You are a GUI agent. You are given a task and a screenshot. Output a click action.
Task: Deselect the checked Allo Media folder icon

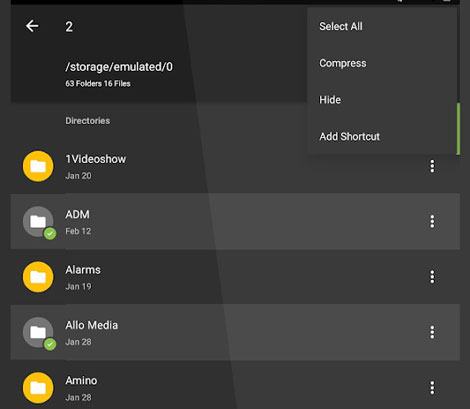(38, 332)
